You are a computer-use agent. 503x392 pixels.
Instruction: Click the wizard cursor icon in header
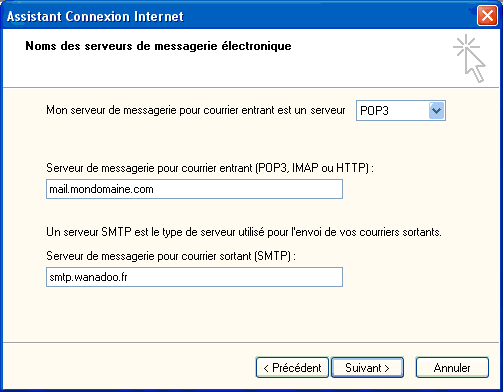click(x=469, y=58)
